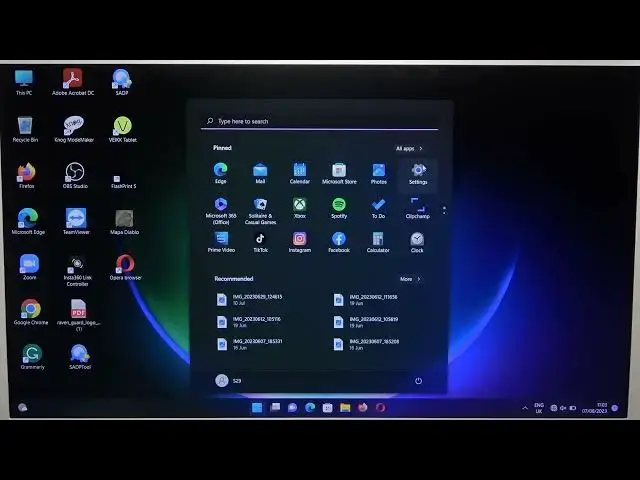640x480 pixels.
Task: Click the Type here to search box
Action: coord(320,121)
